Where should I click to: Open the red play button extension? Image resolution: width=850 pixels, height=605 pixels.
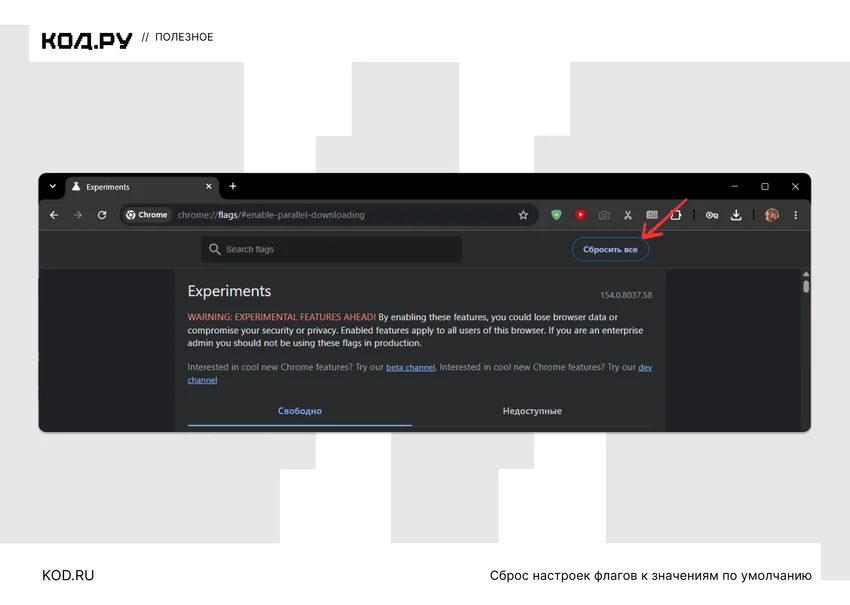580,215
